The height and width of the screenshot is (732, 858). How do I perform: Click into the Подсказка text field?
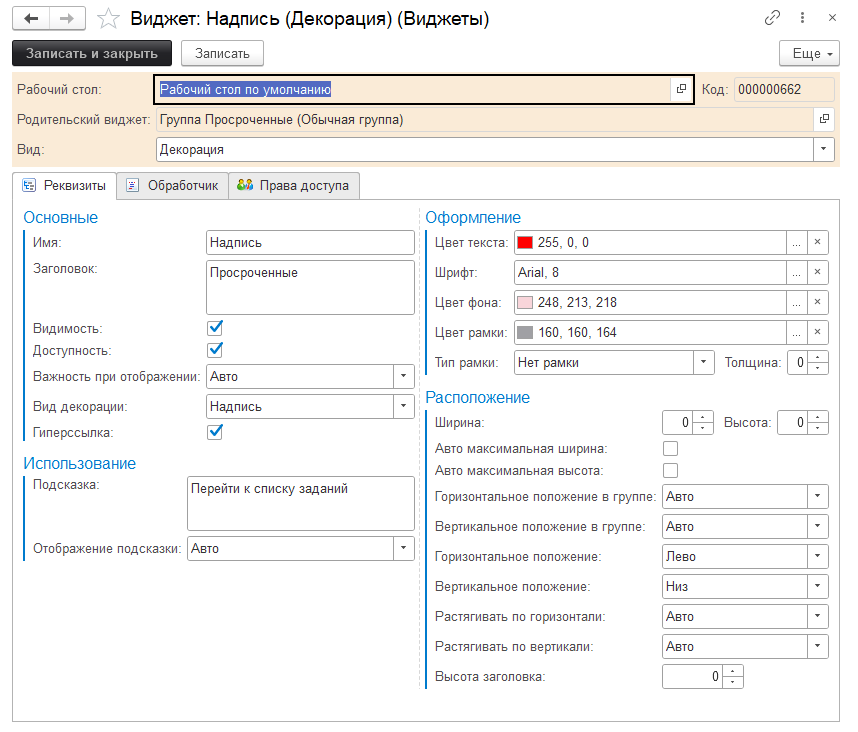click(300, 502)
